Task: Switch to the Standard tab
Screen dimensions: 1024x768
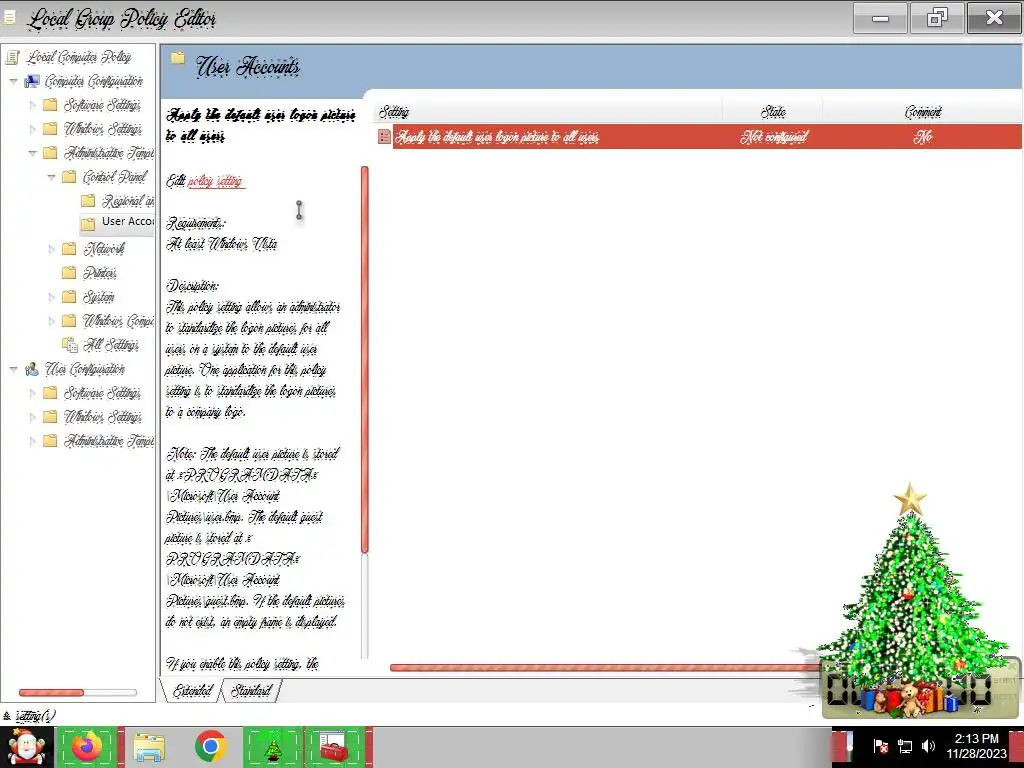Action: 251,691
